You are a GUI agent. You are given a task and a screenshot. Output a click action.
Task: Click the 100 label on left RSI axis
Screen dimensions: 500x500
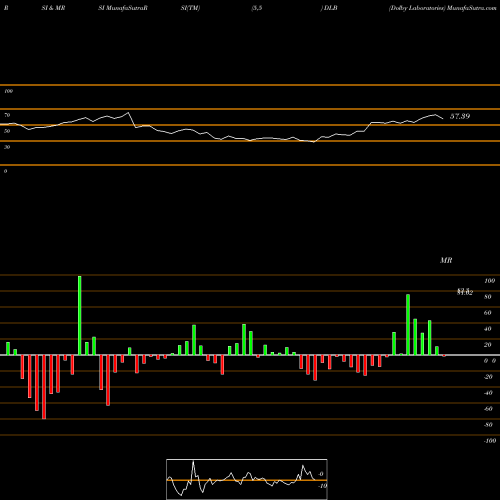coord(8,91)
